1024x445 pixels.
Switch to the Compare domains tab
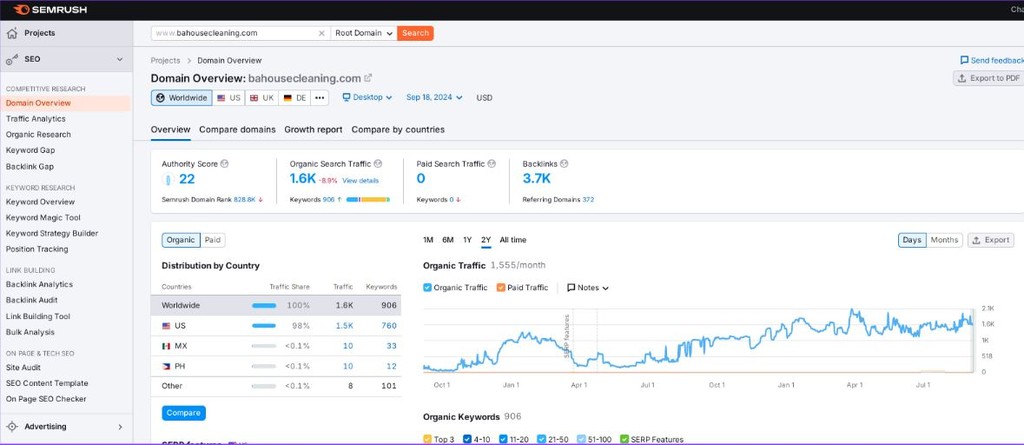point(237,129)
